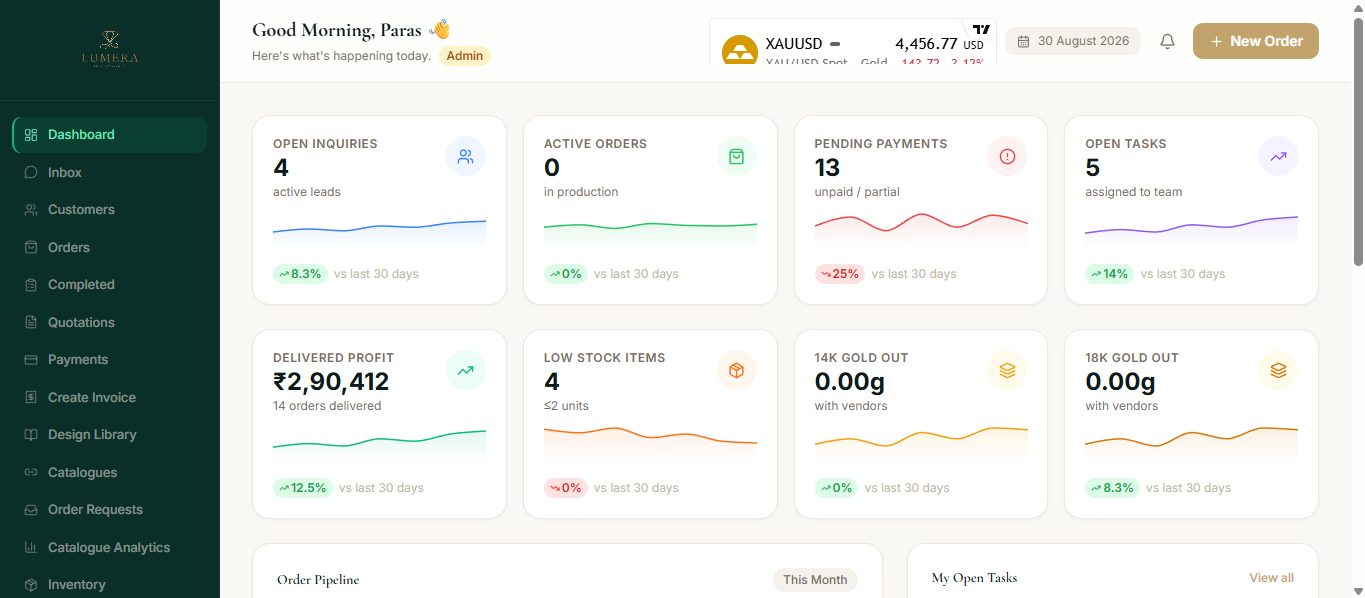Screen dimensions: 1365x598
Task: Click the 18K Gold Out layers icon
Action: (x=1278, y=370)
